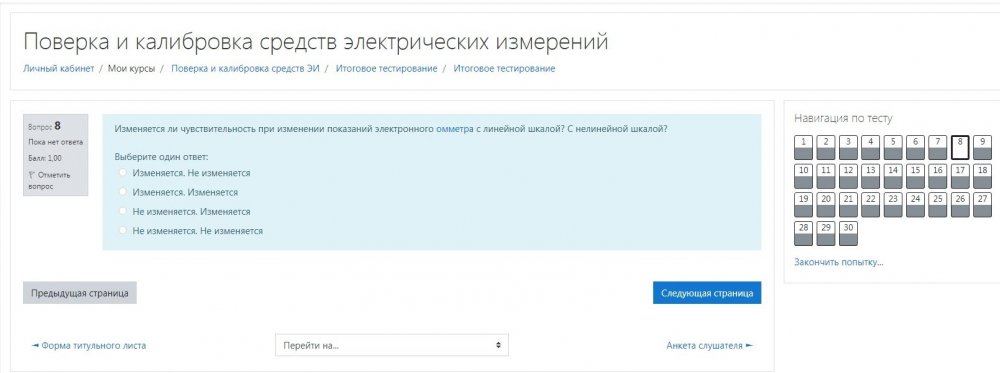Jump to question 30 in test navigation
This screenshot has width=1000, height=373.
(x=848, y=233)
